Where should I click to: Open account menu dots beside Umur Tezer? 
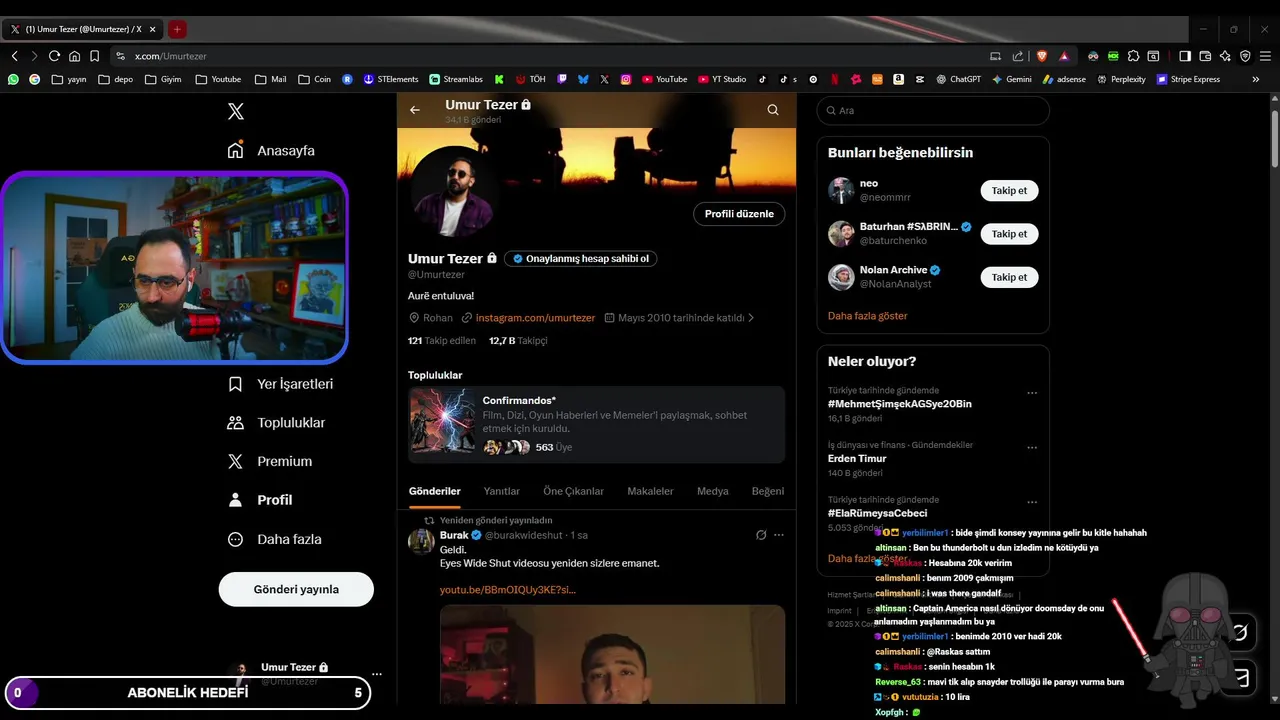tap(377, 674)
